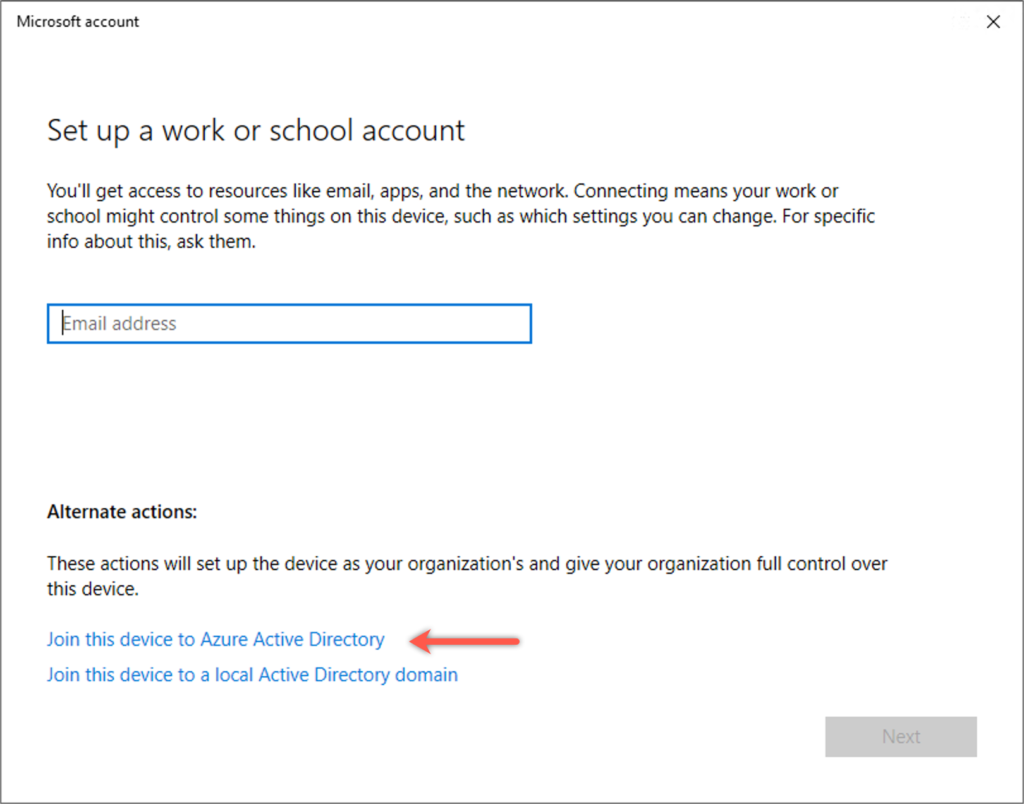Click the dialog heading Set up a work or school account

pyautogui.click(x=255, y=130)
